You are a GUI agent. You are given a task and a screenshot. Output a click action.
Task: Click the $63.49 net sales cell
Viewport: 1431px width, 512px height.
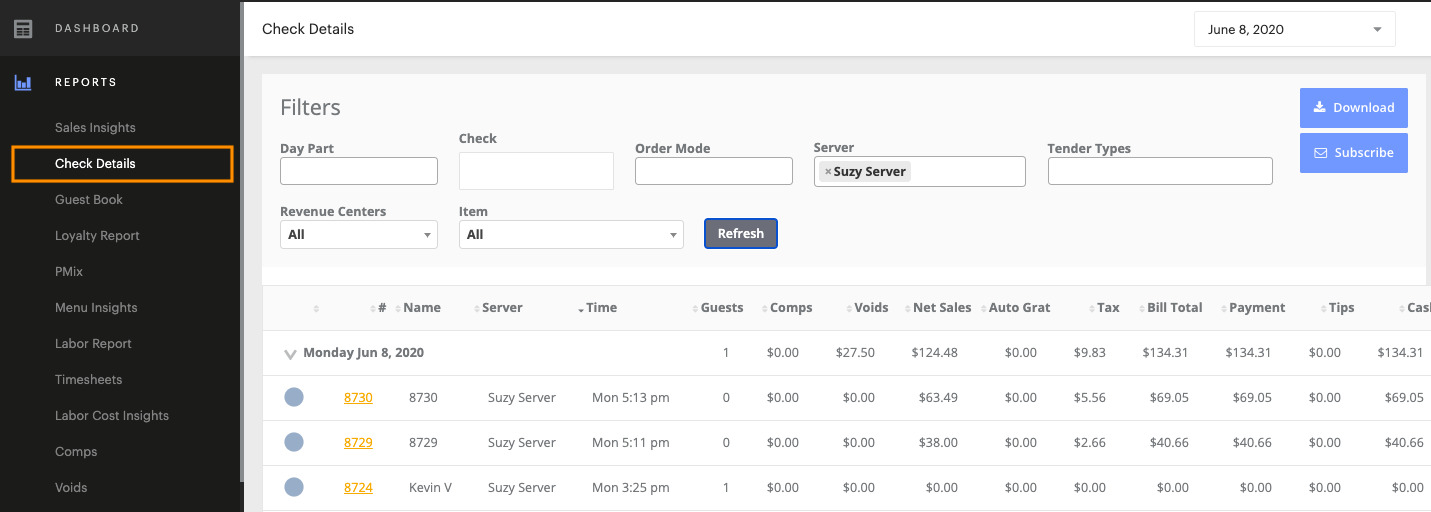point(938,398)
